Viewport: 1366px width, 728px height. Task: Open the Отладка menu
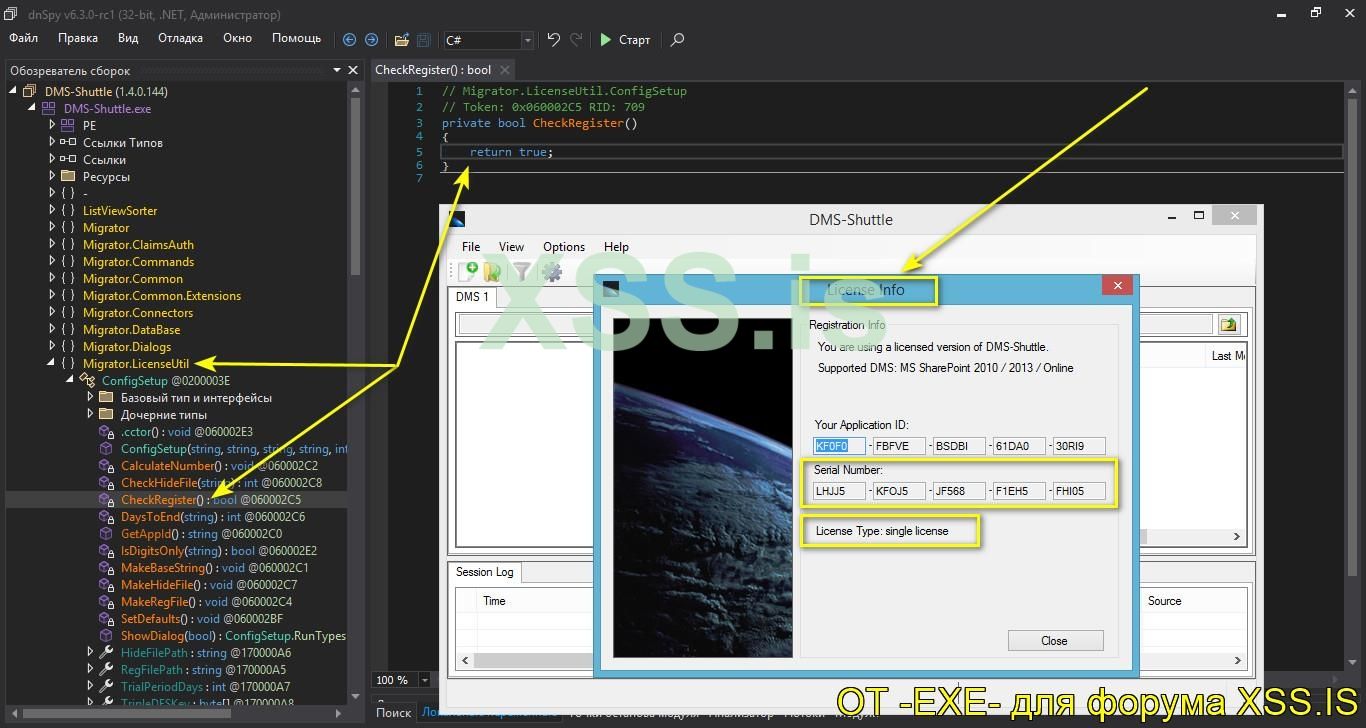coord(180,38)
